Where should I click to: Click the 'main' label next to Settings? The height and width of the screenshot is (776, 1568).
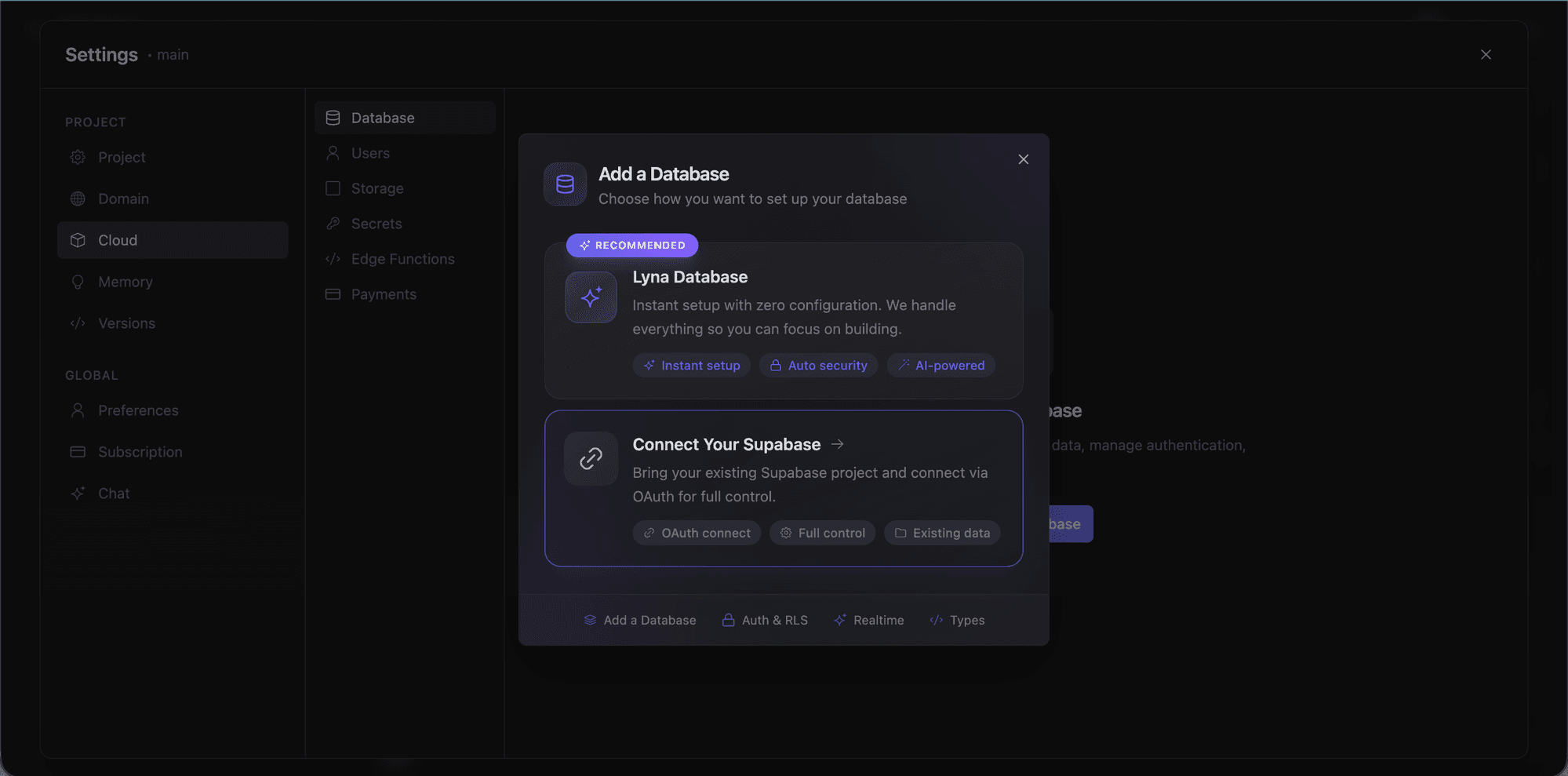coord(173,55)
